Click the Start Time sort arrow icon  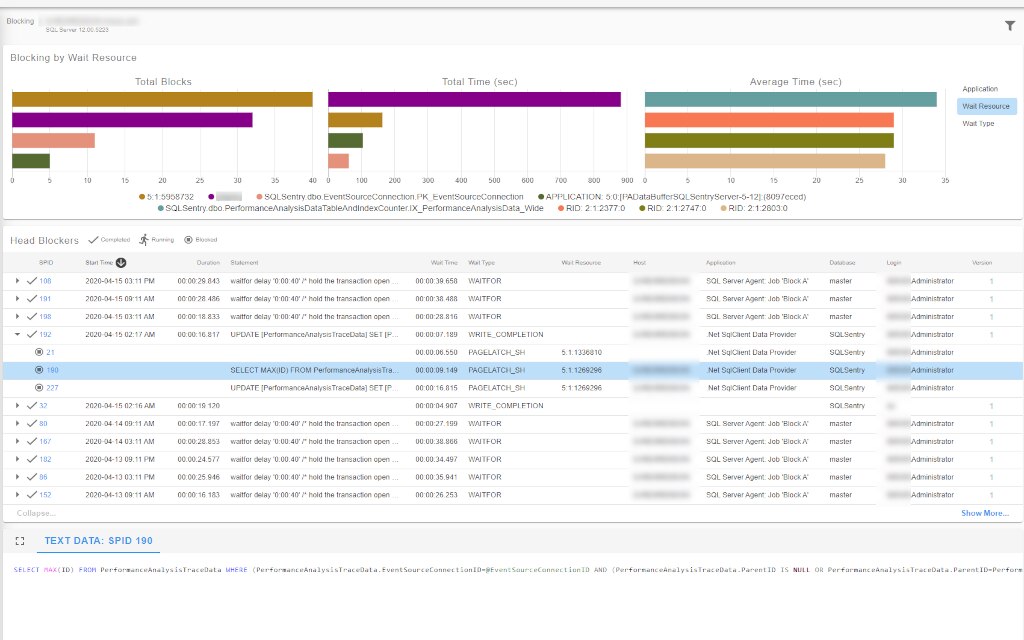point(119,262)
